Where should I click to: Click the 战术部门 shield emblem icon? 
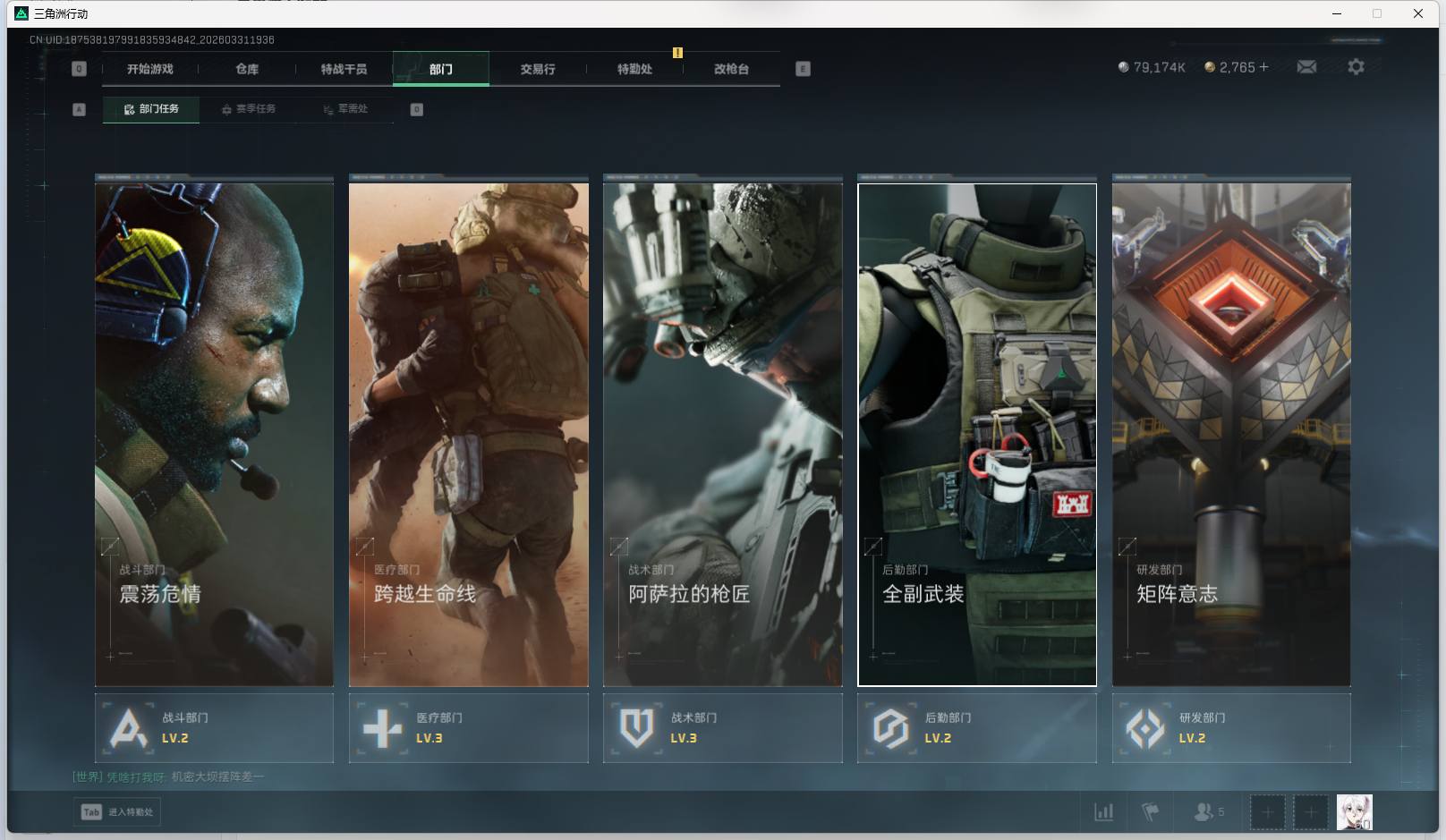coord(636,728)
